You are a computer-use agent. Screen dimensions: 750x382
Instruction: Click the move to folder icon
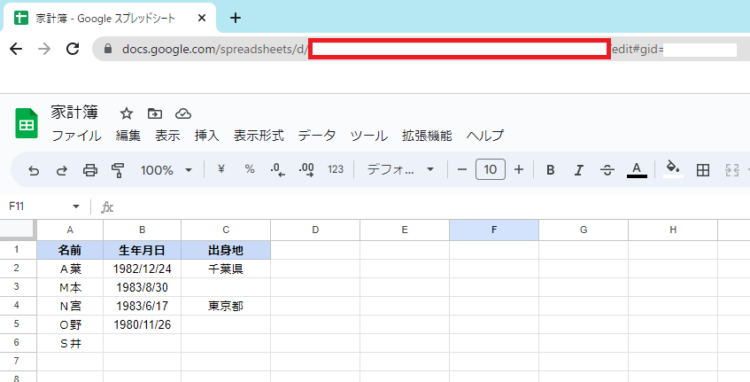point(154,114)
